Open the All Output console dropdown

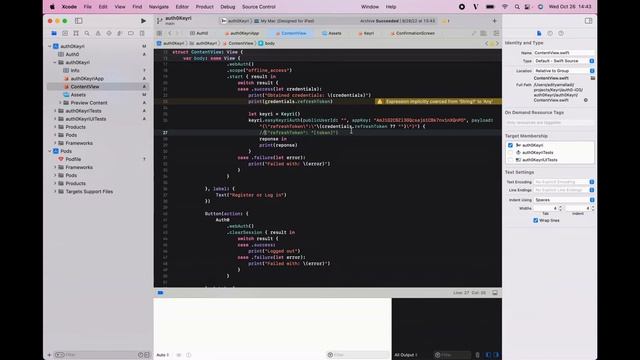tap(406, 355)
